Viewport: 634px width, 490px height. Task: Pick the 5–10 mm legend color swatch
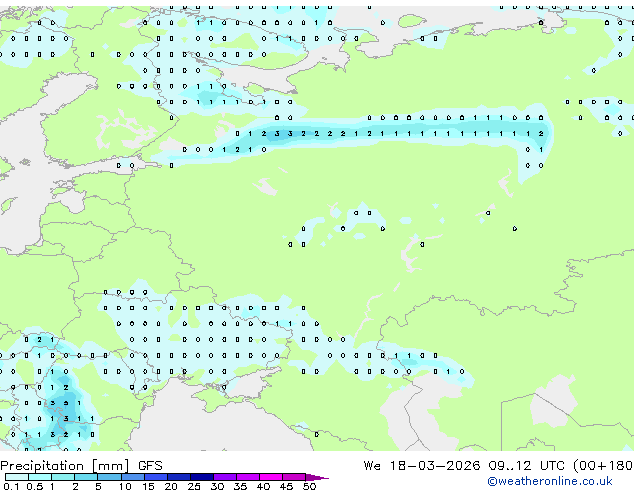(x=109, y=477)
